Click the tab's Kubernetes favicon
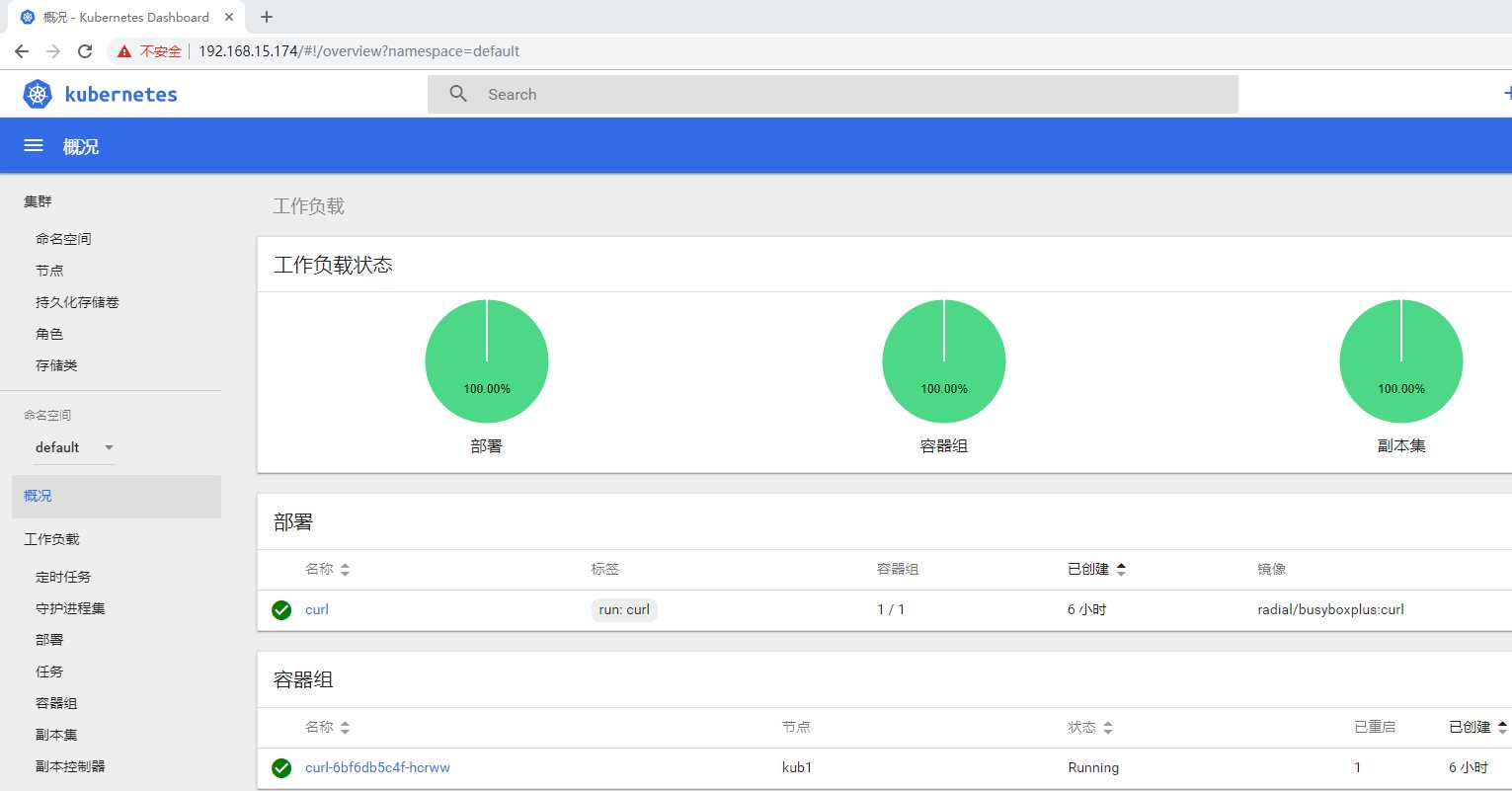Image resolution: width=1512 pixels, height=791 pixels. pos(28,17)
